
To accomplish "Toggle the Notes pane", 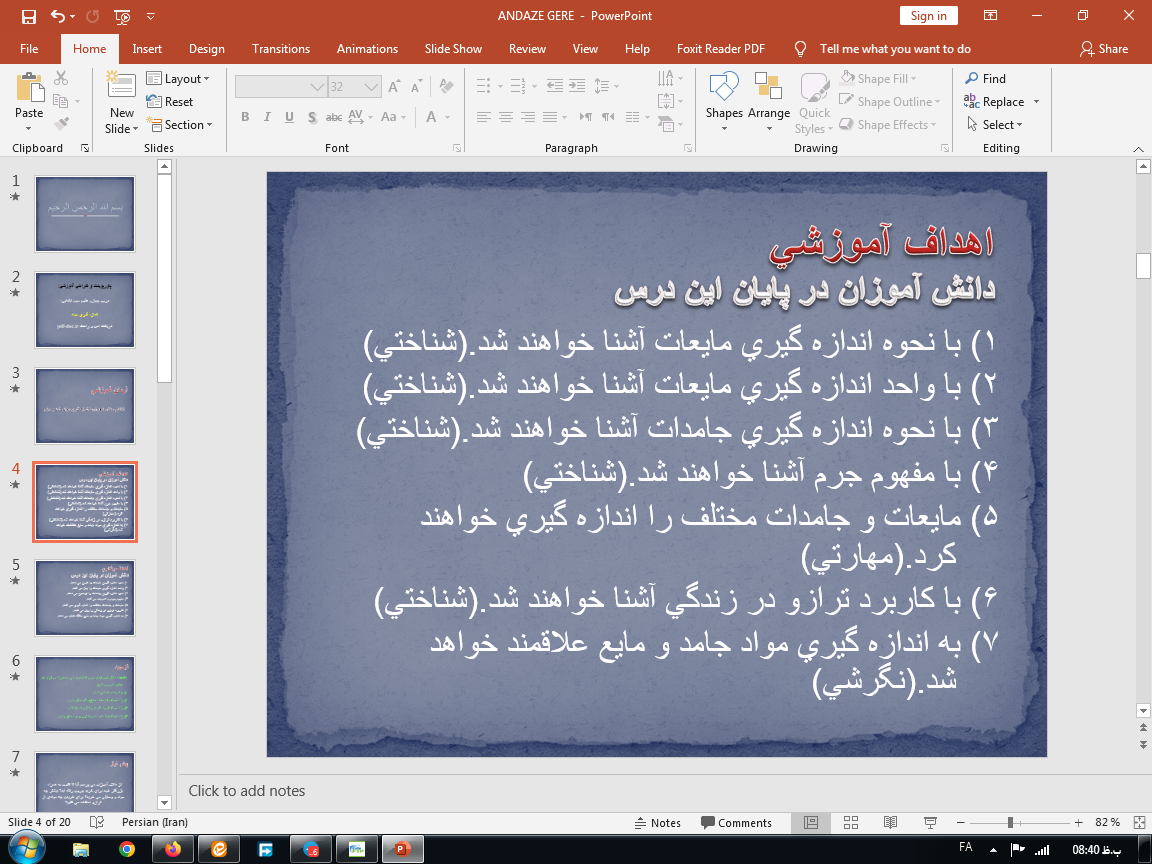I will [658, 822].
